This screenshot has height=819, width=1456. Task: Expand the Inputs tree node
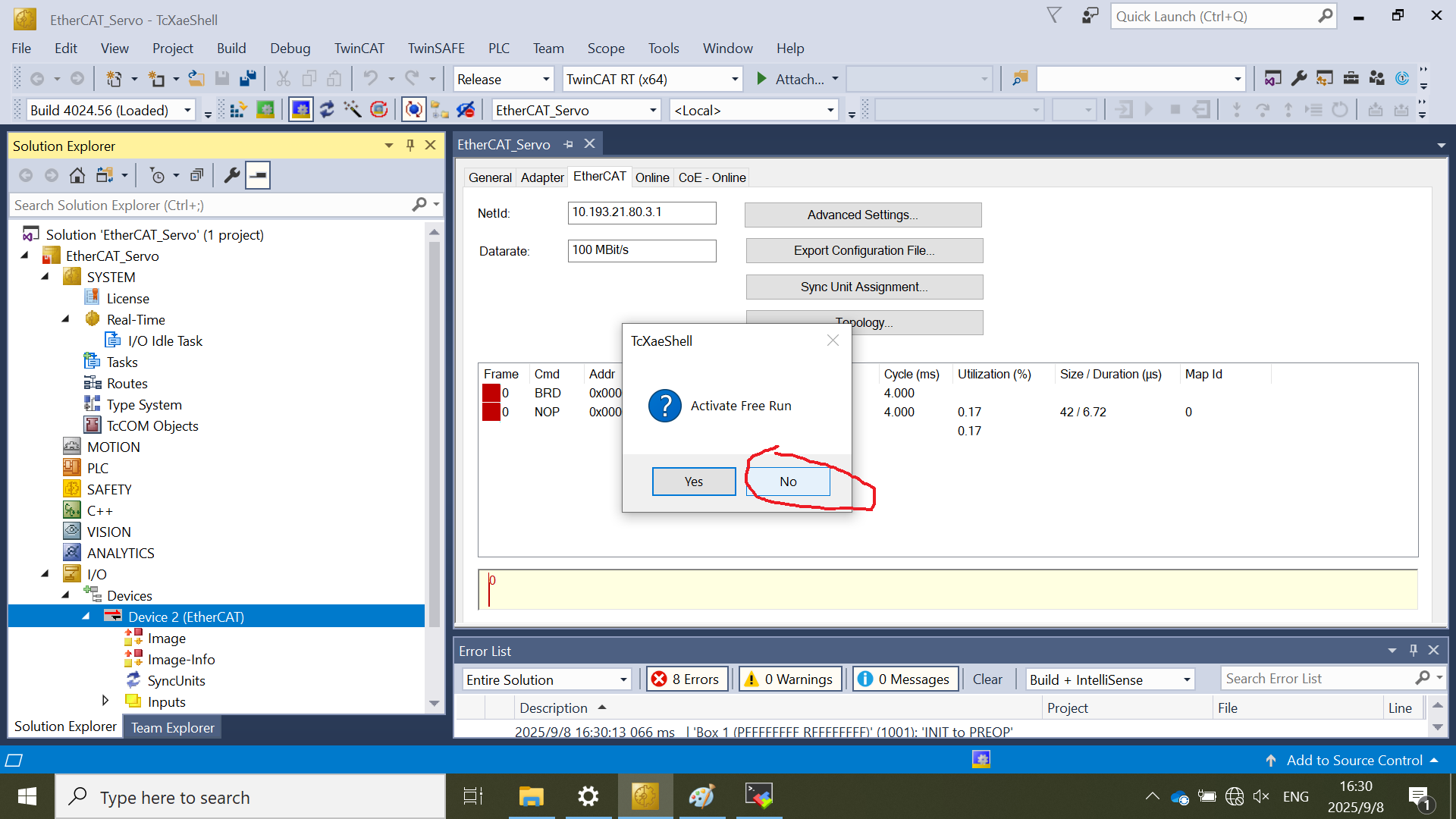[x=105, y=701]
